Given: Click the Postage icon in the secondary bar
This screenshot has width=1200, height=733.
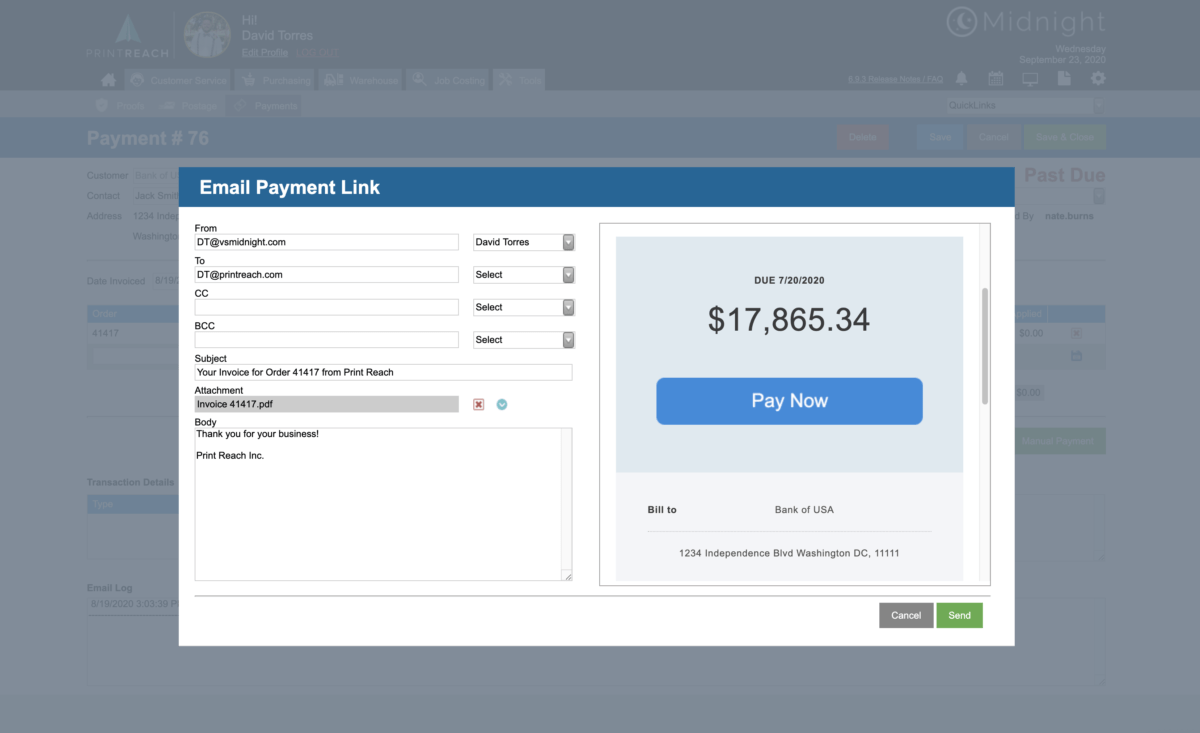Looking at the screenshot, I should [168, 104].
